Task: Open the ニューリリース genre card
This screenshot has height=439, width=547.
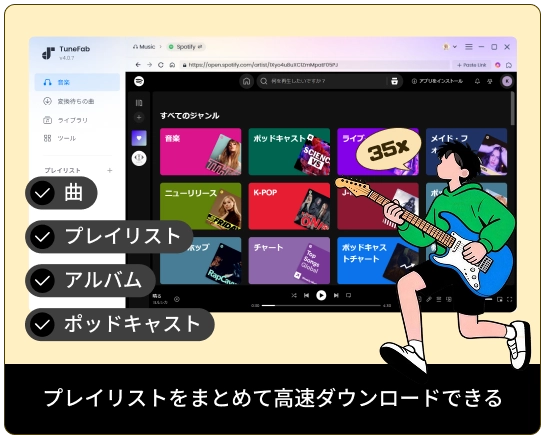Action: [x=201, y=206]
